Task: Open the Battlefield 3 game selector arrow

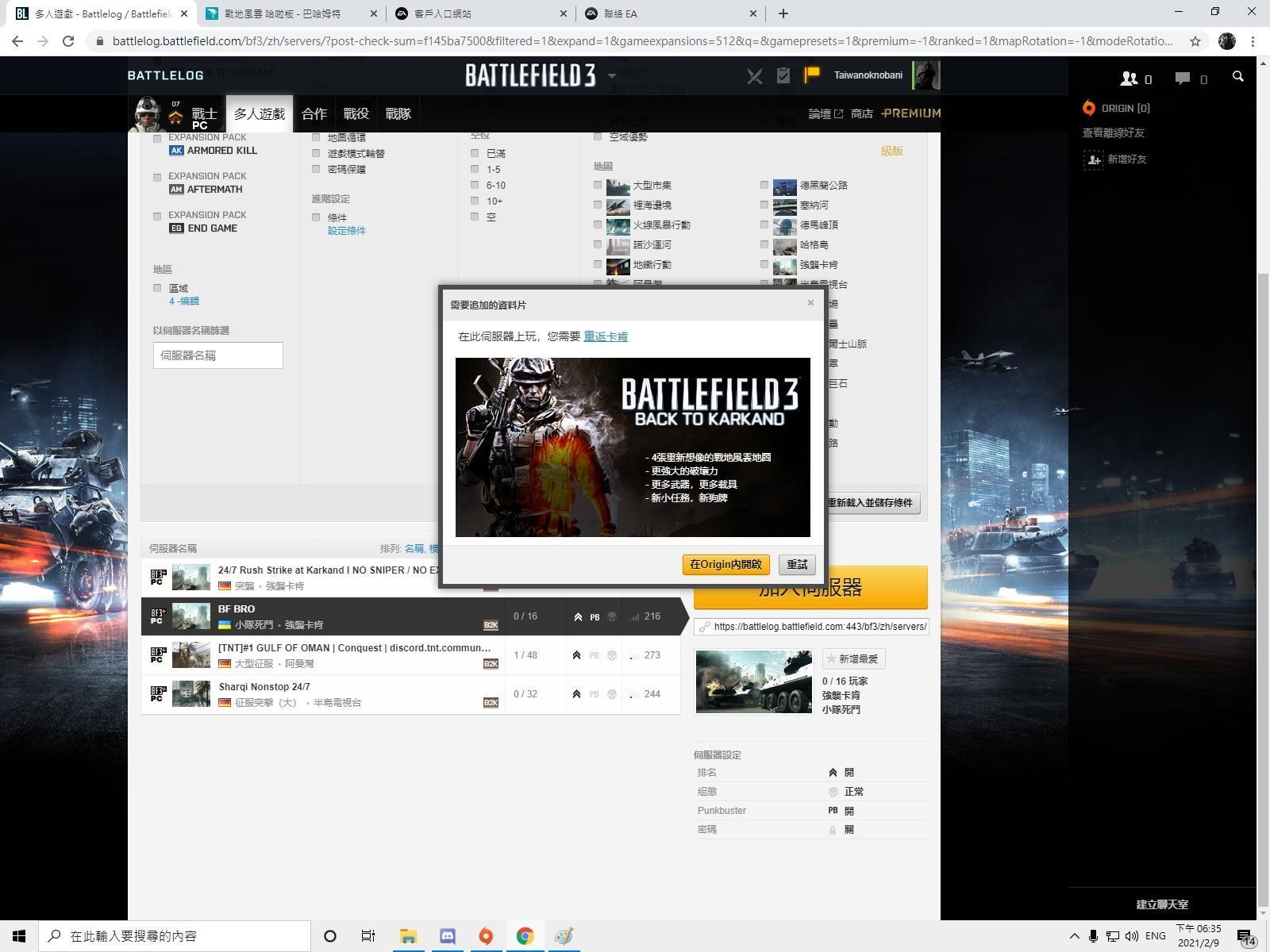Action: tap(612, 76)
